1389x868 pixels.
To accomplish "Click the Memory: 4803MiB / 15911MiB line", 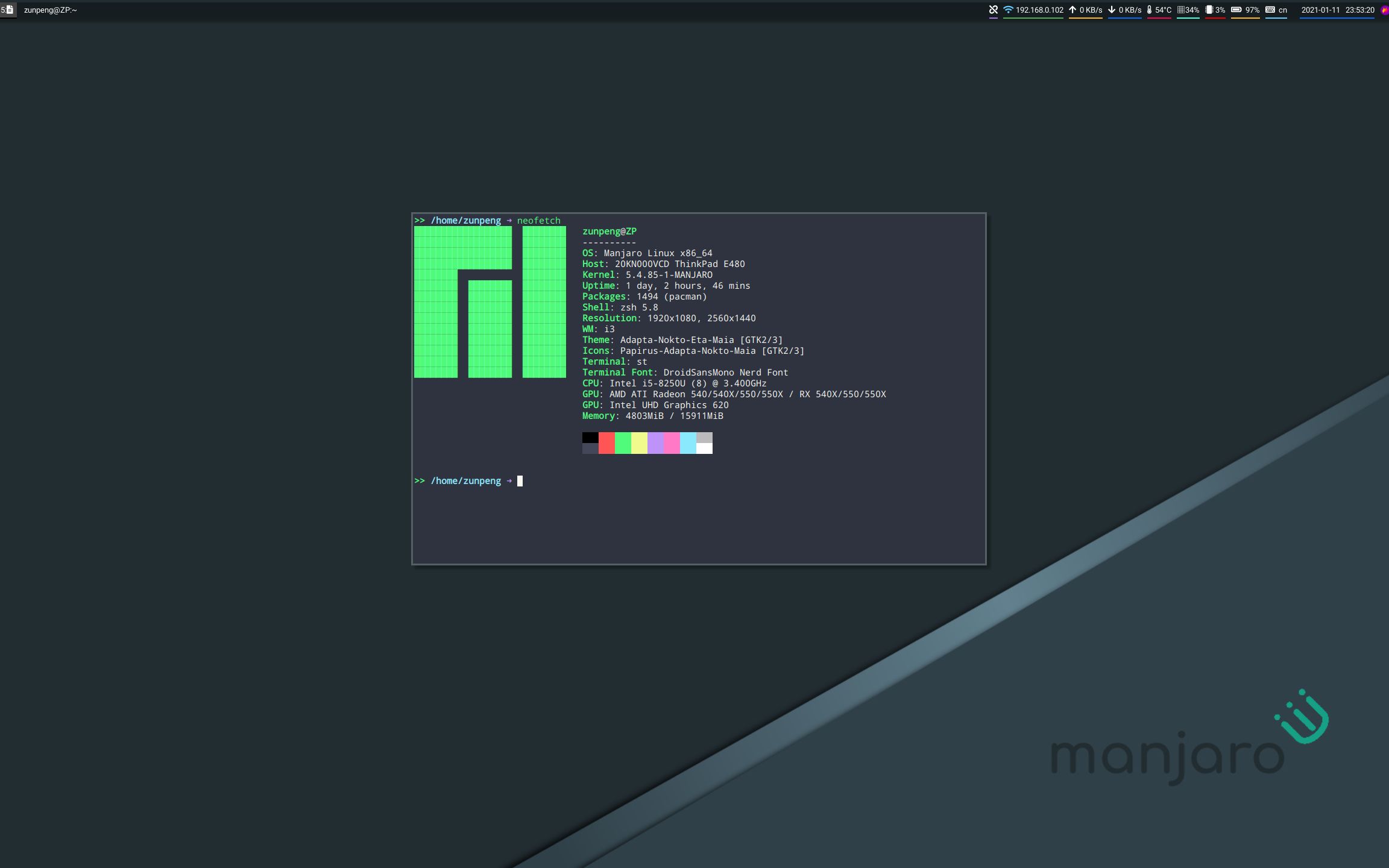I will click(x=652, y=416).
